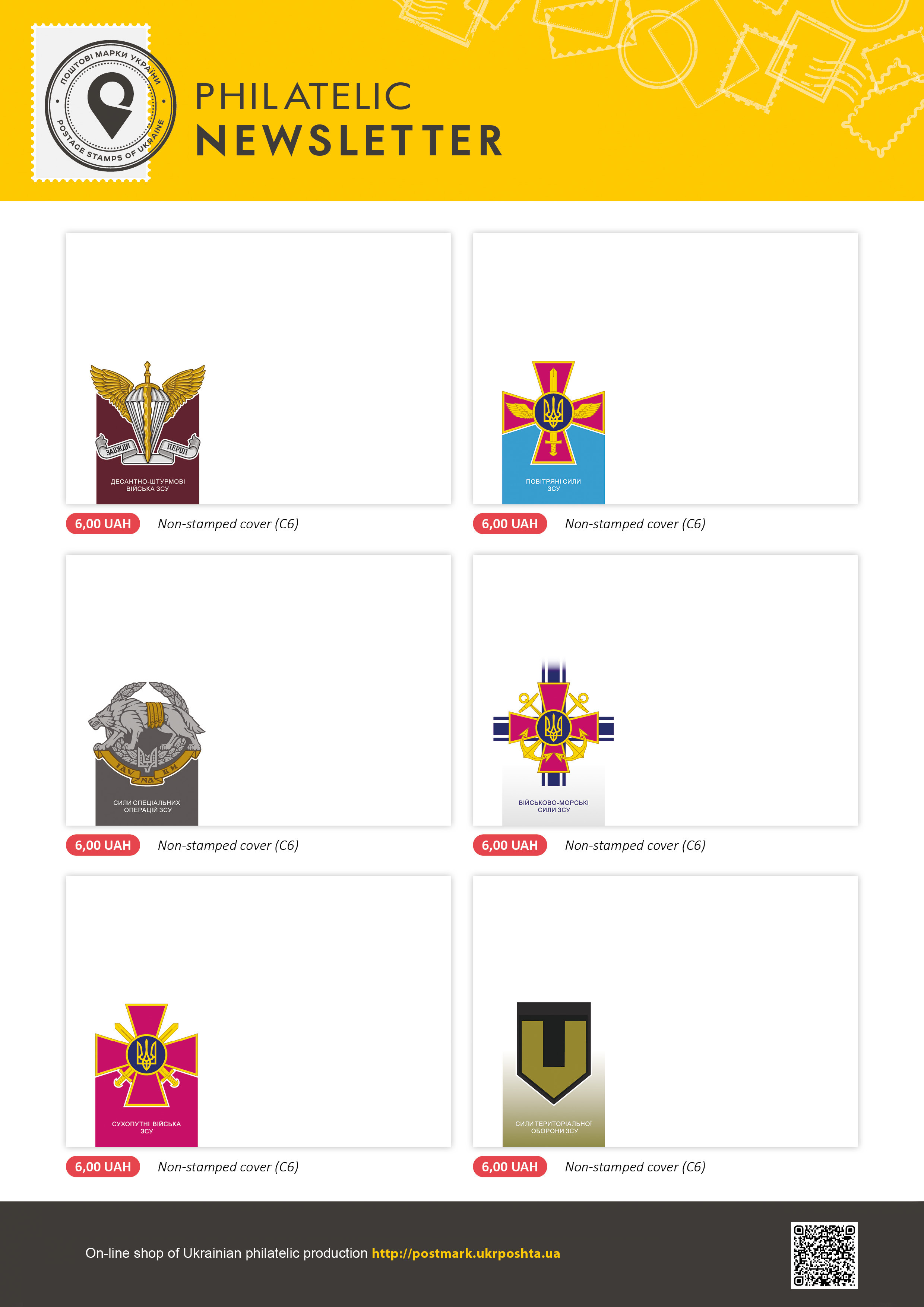Click the 6,00 UAH price under Navy cover

pos(510,845)
